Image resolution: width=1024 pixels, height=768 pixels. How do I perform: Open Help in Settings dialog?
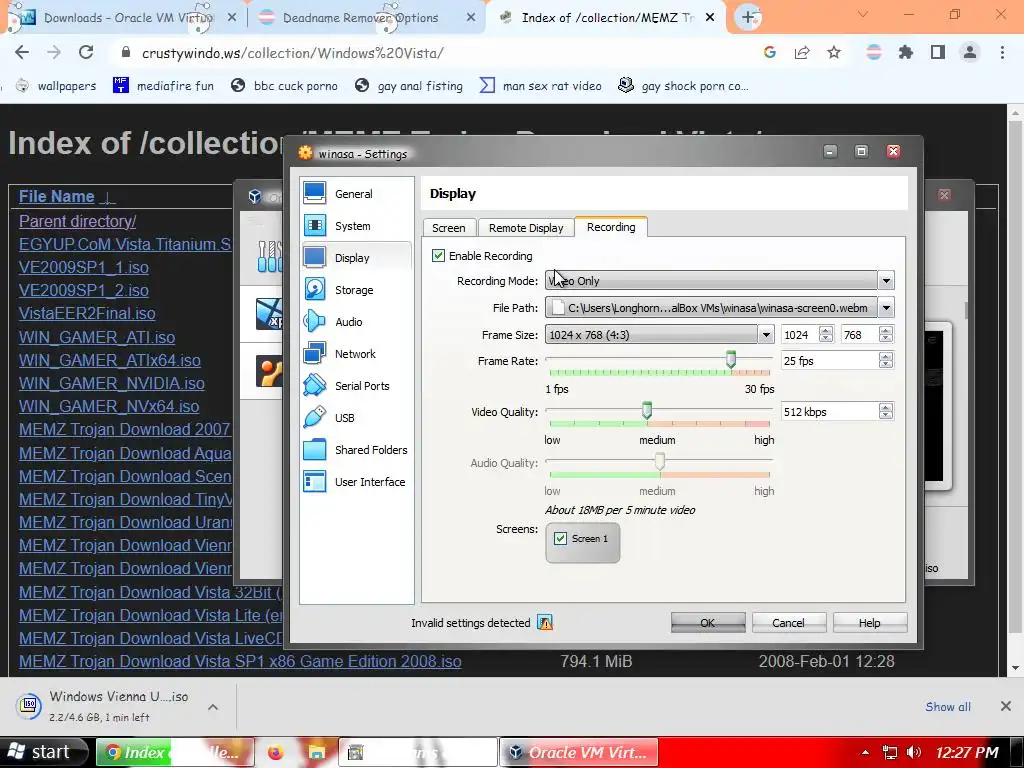point(869,622)
